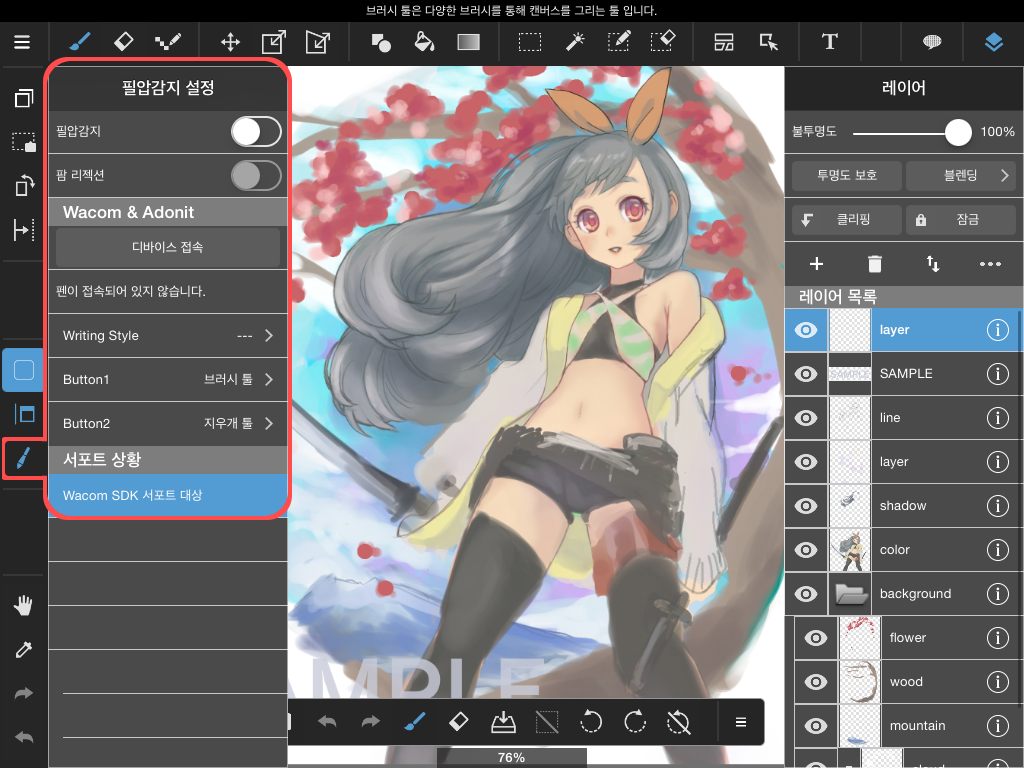The width and height of the screenshot is (1024, 768).
Task: Click 잠금 lock button
Action: point(961,219)
